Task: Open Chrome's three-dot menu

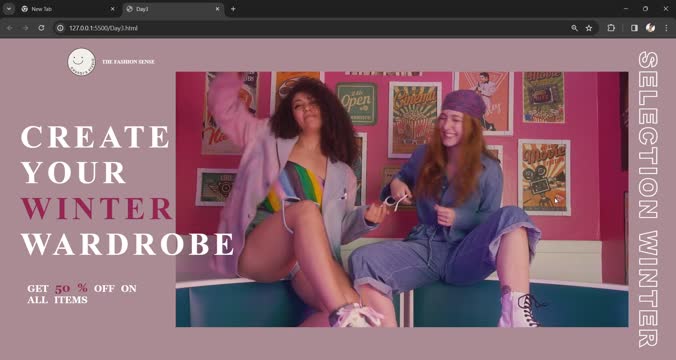Action: click(x=666, y=28)
